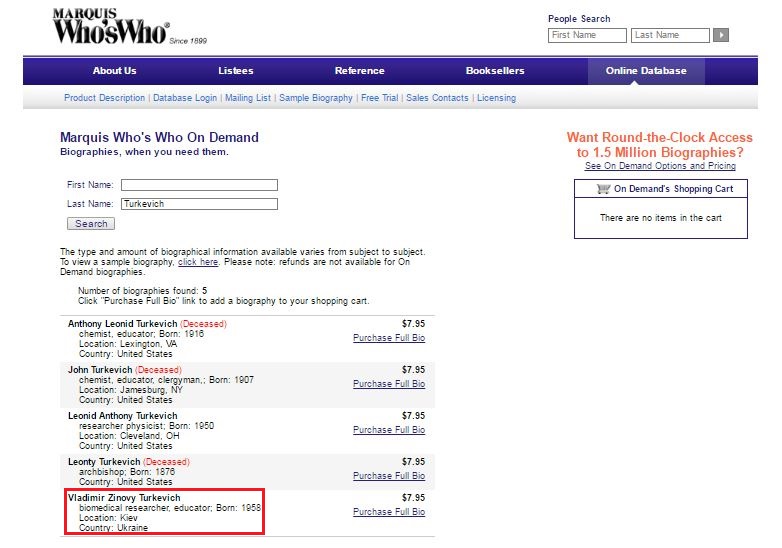The image size is (782, 548).
Task: Click the Product Description link
Action: click(104, 98)
